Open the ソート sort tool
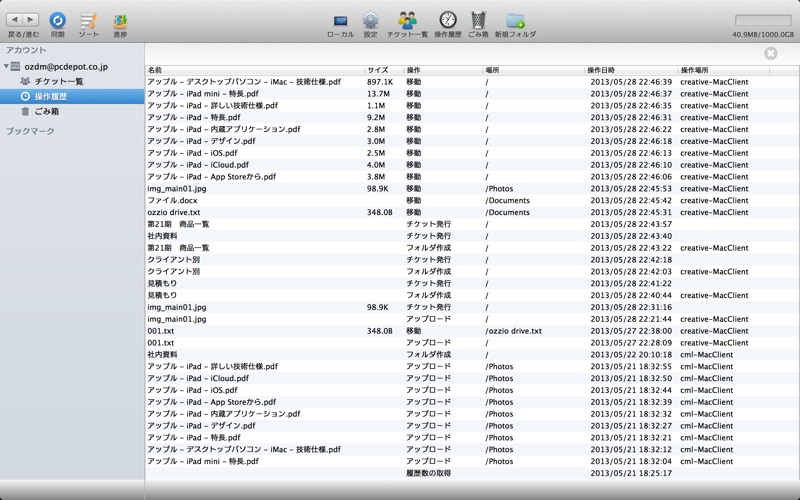The width and height of the screenshot is (800, 500). pyautogui.click(x=89, y=20)
